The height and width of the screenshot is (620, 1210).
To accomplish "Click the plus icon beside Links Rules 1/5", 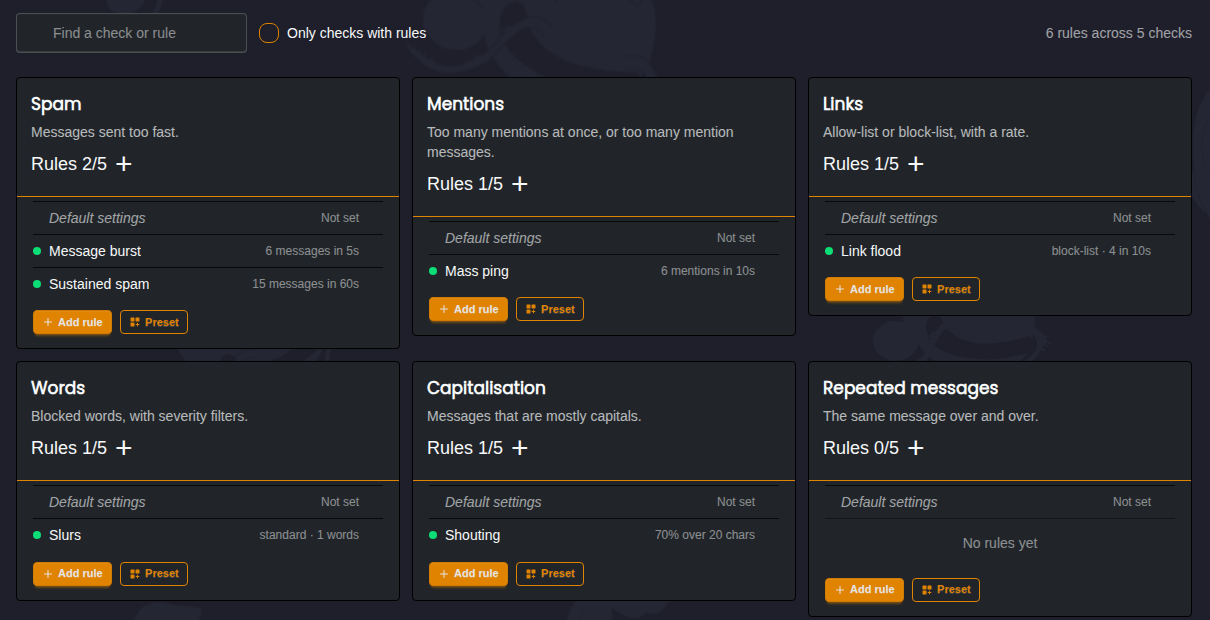I will (916, 164).
